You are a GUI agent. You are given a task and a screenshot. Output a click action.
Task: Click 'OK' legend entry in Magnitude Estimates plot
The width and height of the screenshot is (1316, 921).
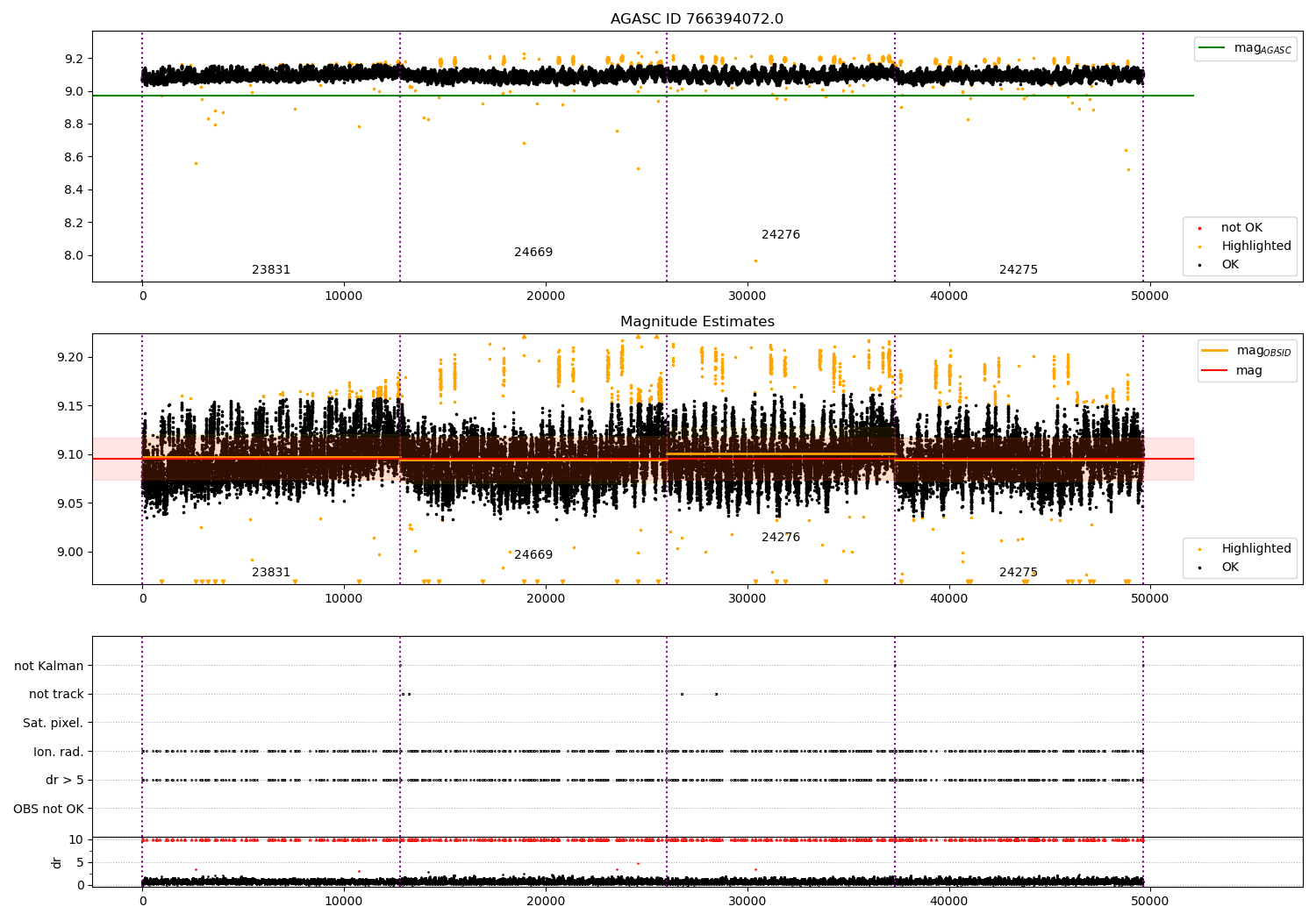(1229, 568)
